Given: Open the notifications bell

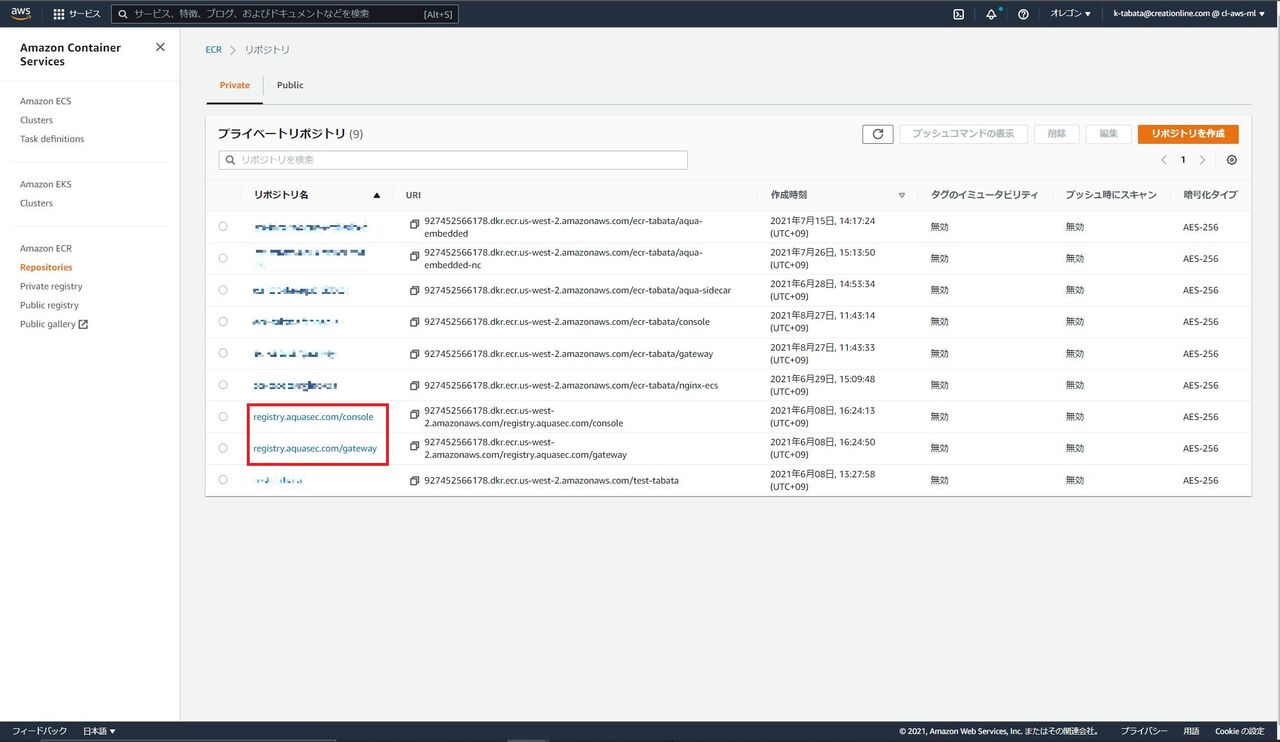Looking at the screenshot, I should tap(991, 14).
